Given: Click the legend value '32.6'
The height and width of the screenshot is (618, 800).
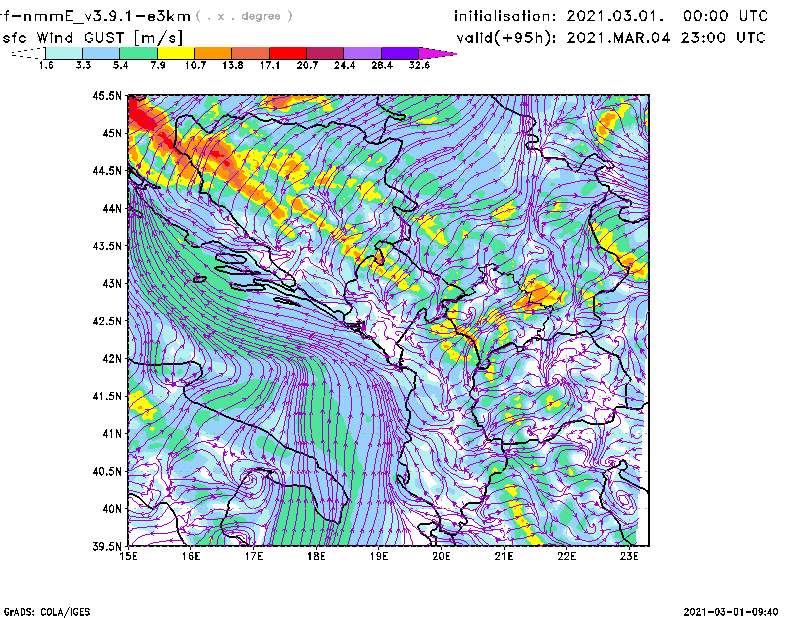Looking at the screenshot, I should point(419,65).
